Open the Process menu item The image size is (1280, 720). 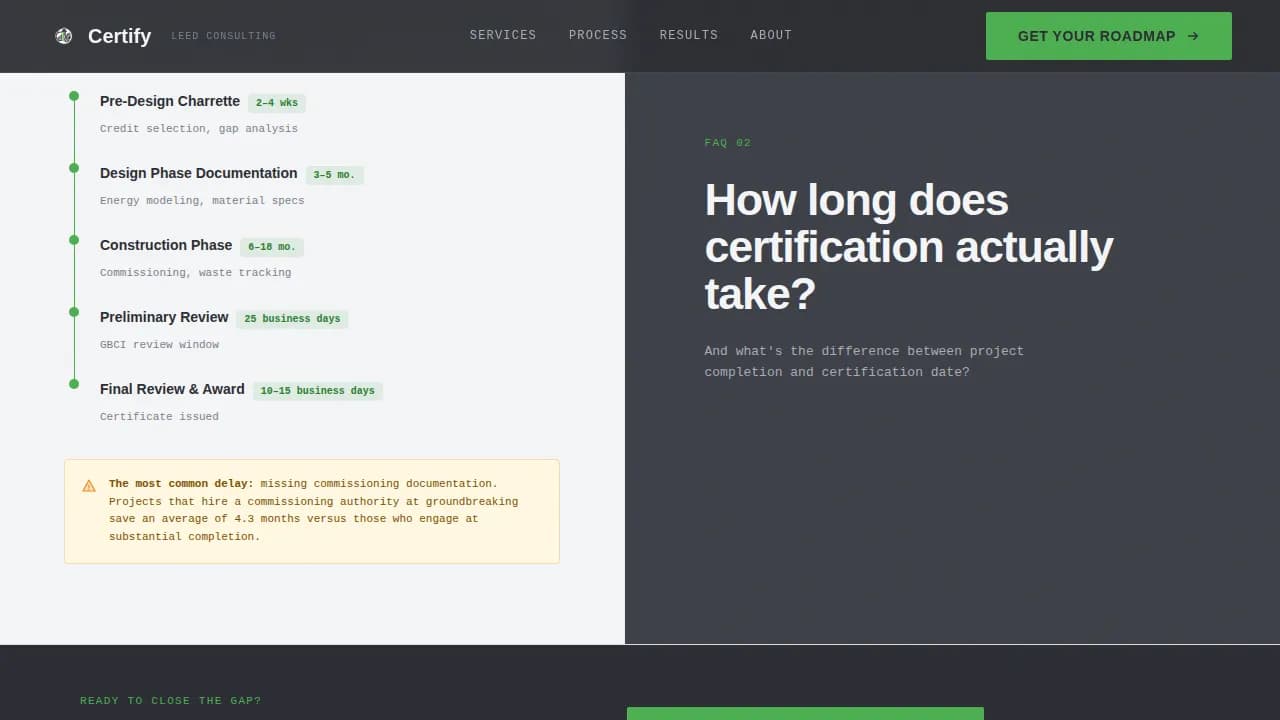click(598, 35)
